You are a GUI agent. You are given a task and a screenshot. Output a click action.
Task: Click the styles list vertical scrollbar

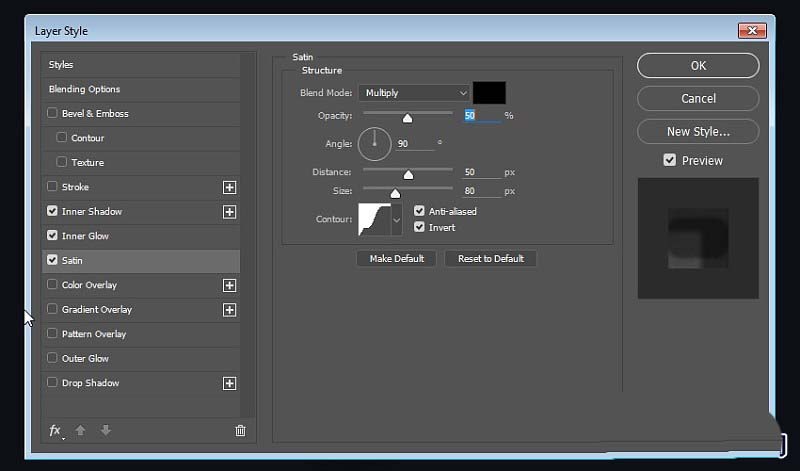click(247, 235)
